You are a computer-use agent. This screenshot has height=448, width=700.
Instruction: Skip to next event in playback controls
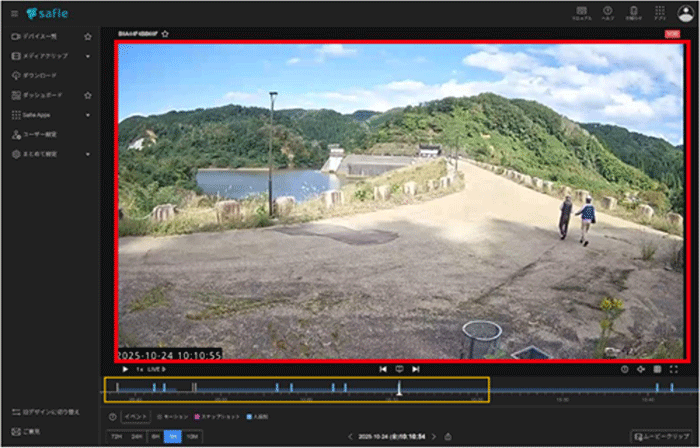click(x=416, y=369)
